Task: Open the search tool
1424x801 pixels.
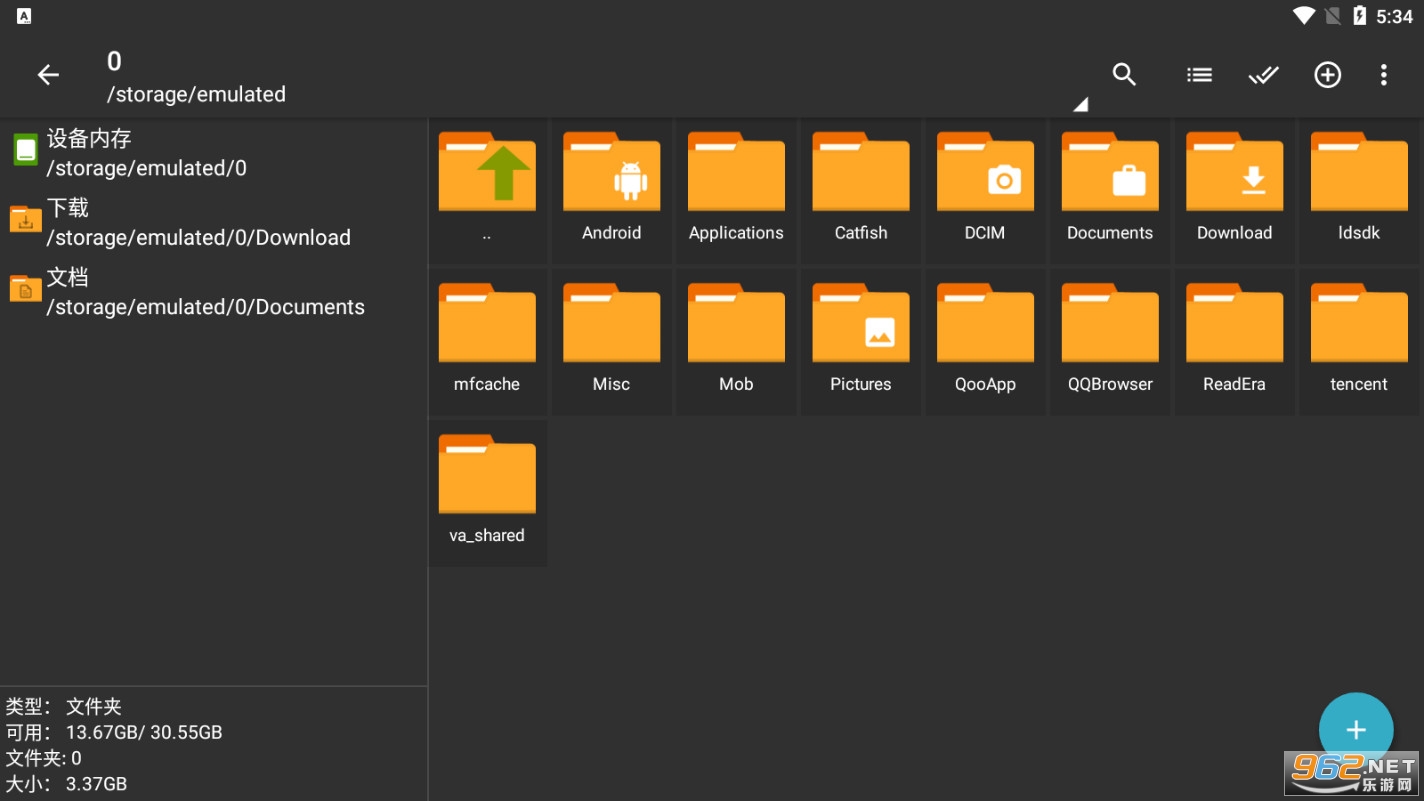Action: [x=1124, y=75]
